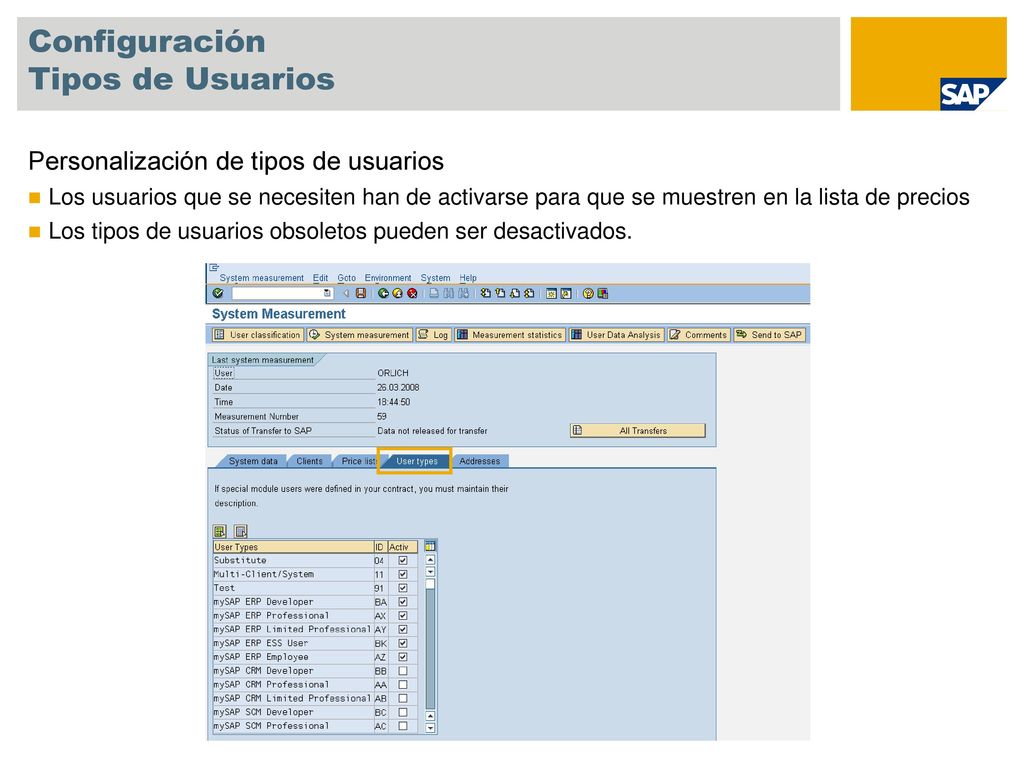1024x768 pixels.
Task: Toggle the Activ checkbox for Test
Action: tap(403, 588)
